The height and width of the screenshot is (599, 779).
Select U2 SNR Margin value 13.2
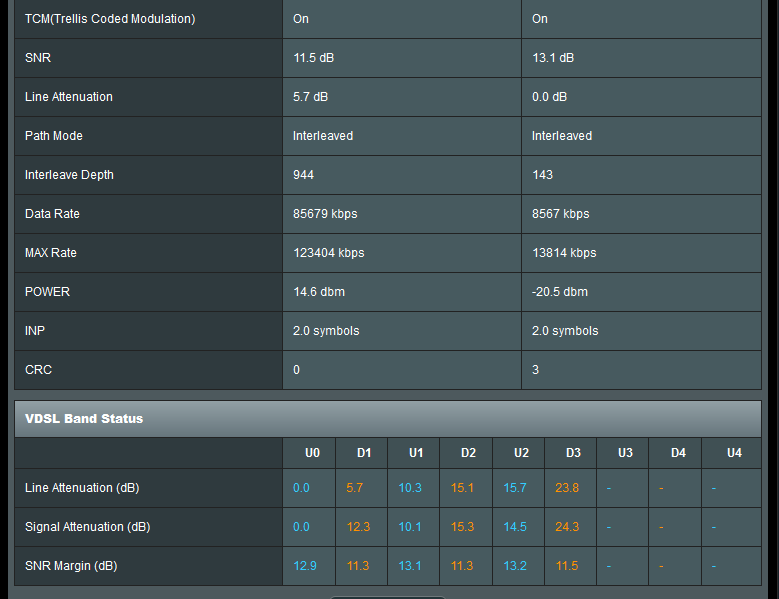[x=514, y=566]
